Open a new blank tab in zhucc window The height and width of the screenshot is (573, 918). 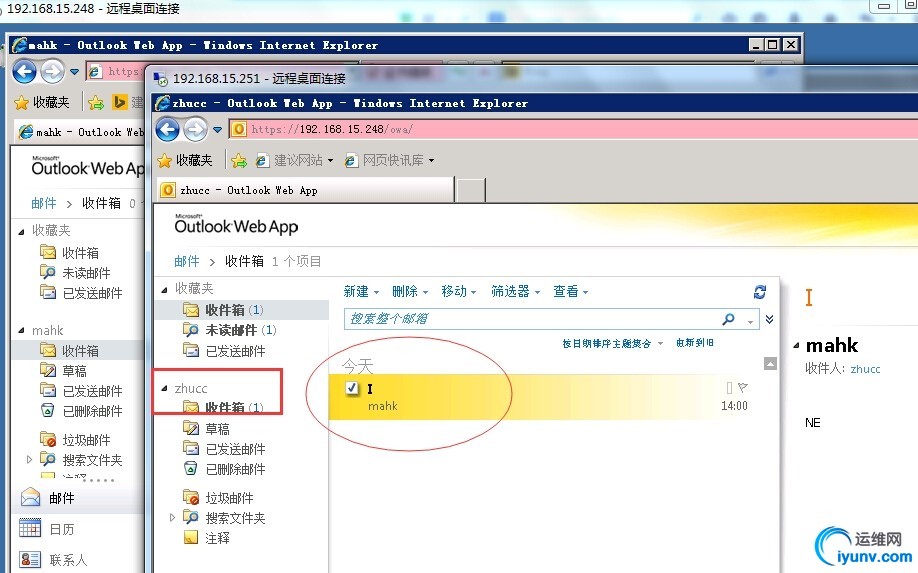(x=470, y=191)
